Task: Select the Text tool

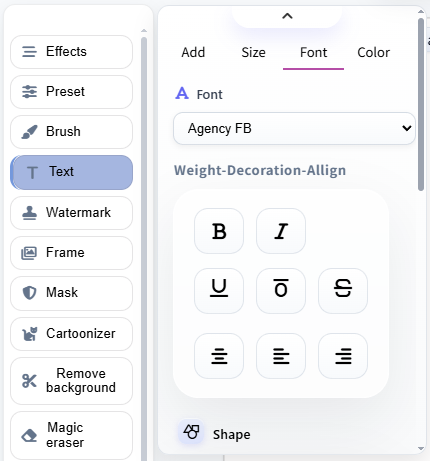Action: [71, 172]
